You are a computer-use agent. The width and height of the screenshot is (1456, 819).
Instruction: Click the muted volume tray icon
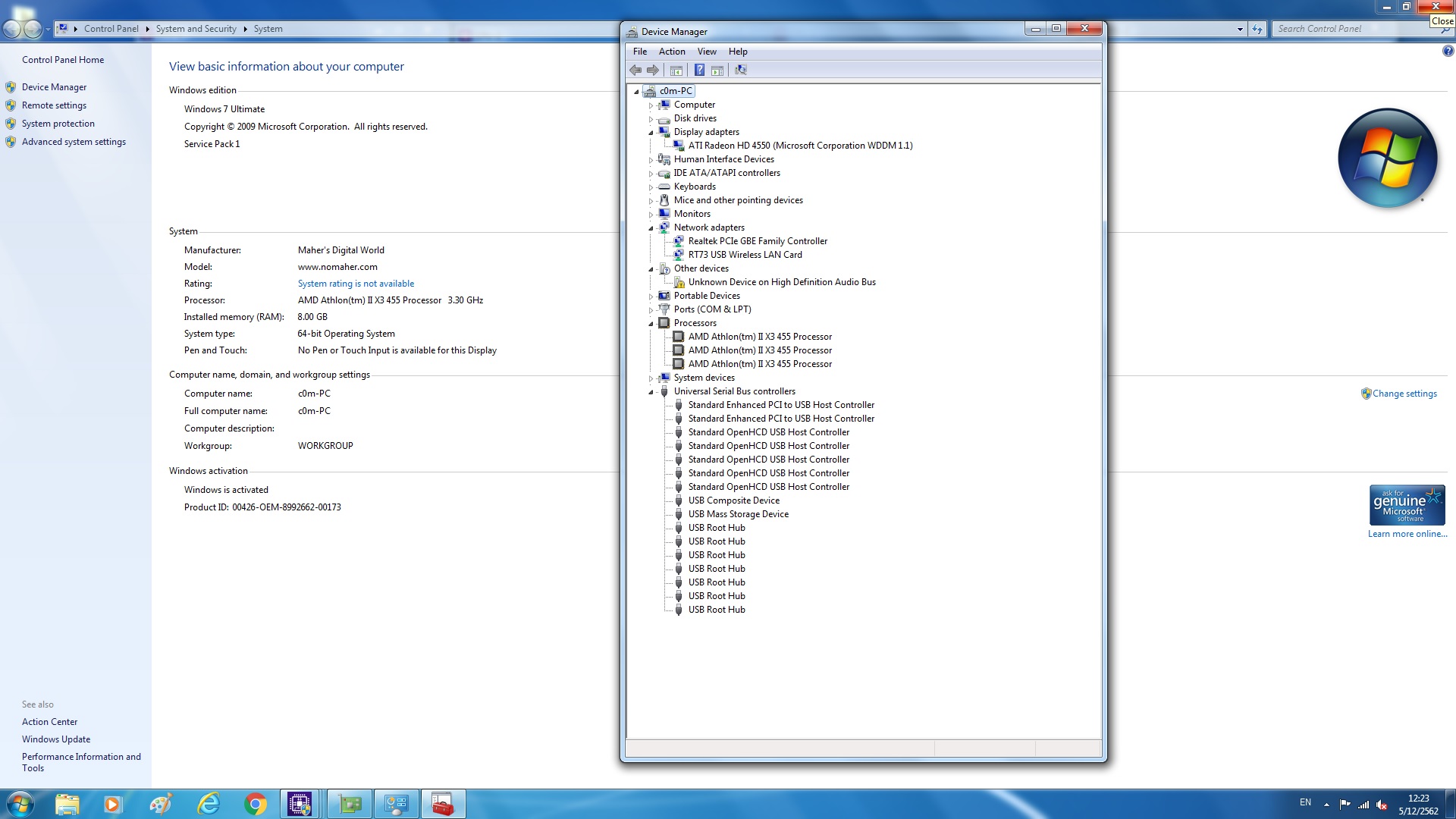click(1382, 805)
